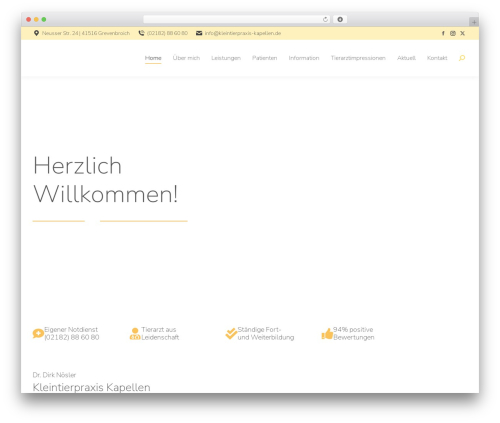Click the browser address bar field
Viewport: 500px width, 423px height.
[x=237, y=19]
